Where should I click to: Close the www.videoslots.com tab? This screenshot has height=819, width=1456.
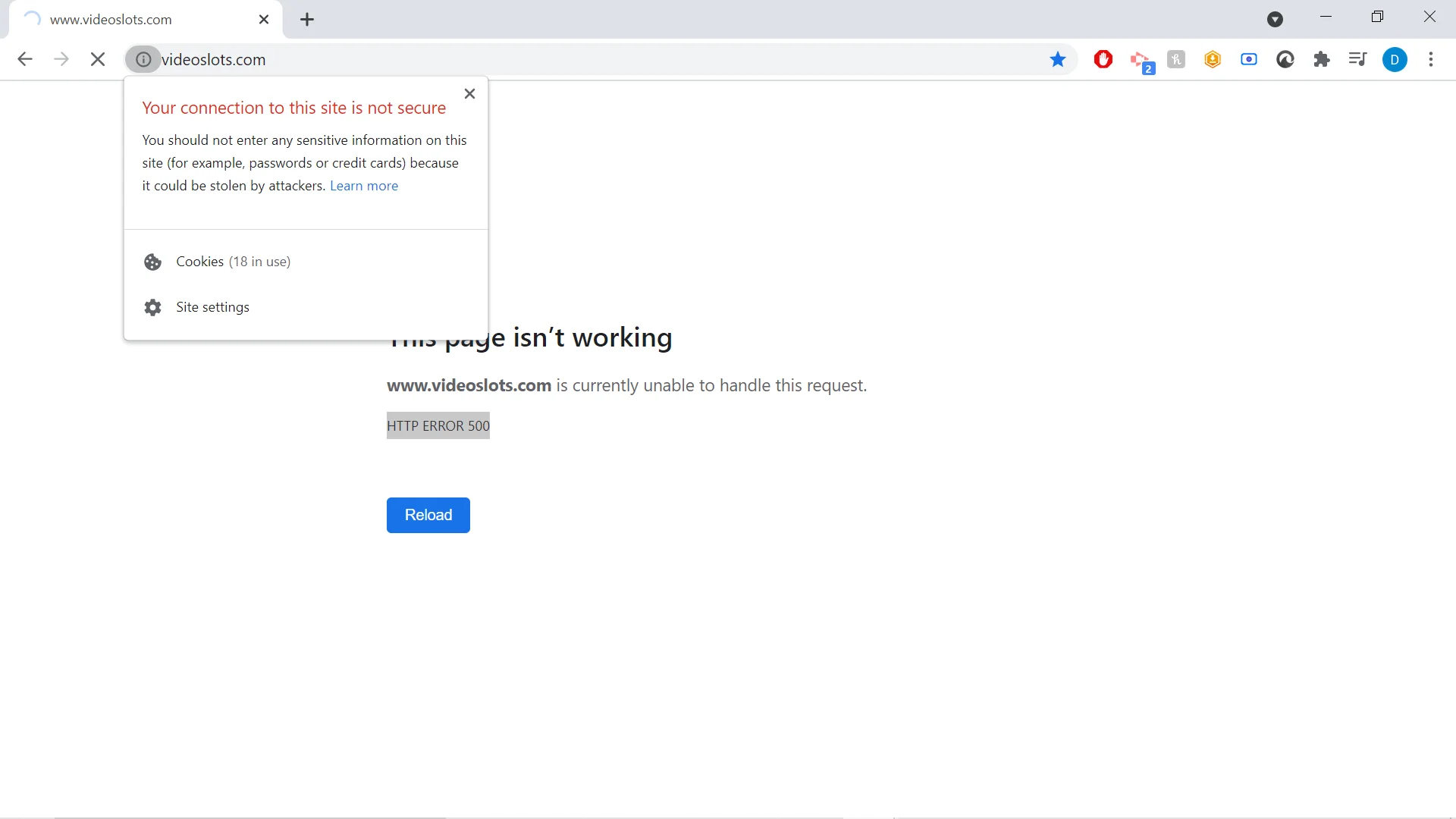coord(264,20)
